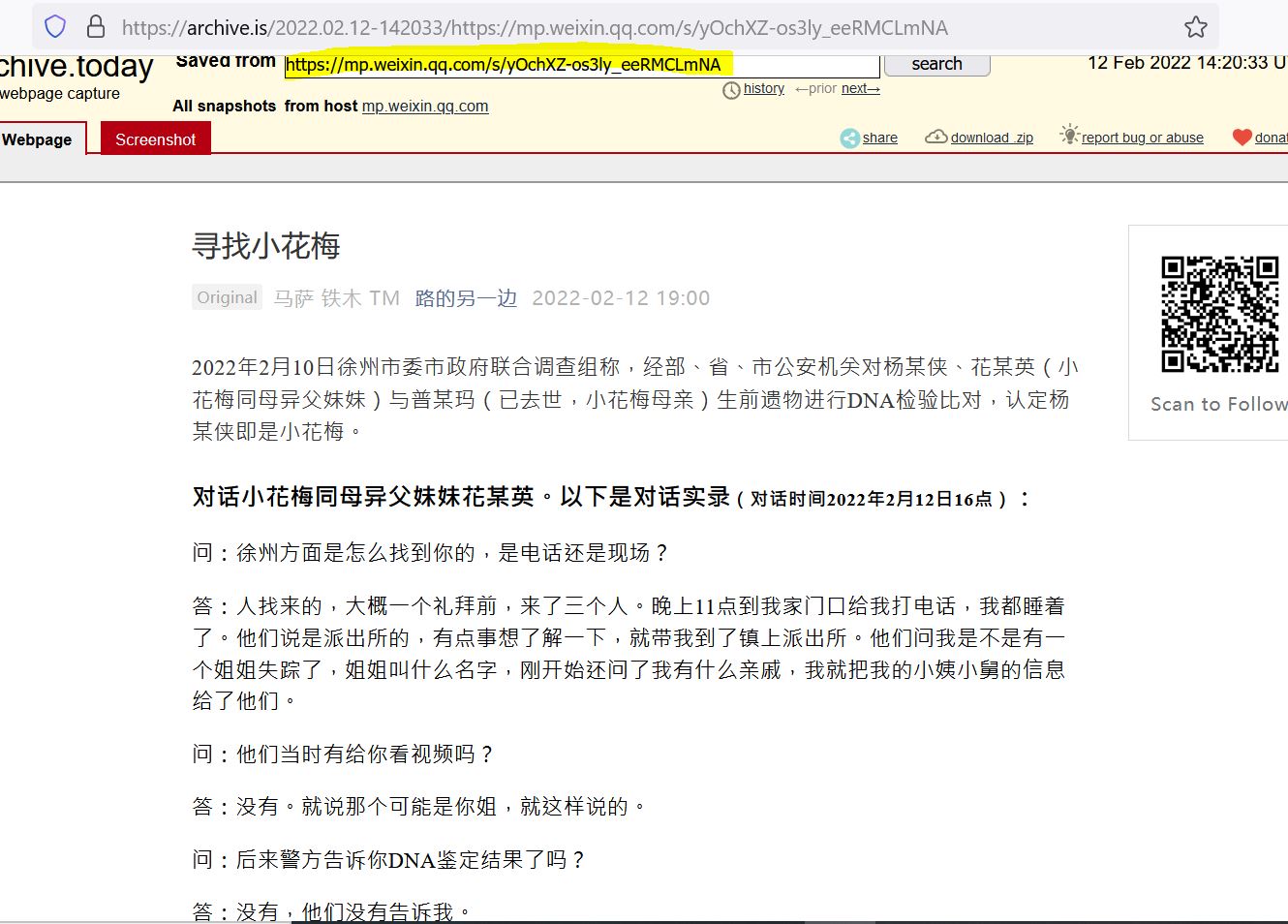Click the download zip cloud icon

point(935,138)
